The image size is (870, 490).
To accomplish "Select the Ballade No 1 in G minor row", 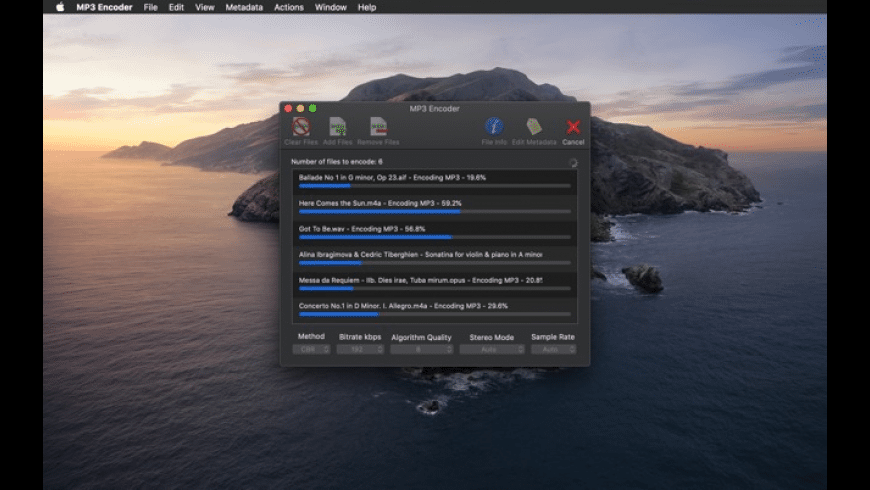I will [435, 177].
